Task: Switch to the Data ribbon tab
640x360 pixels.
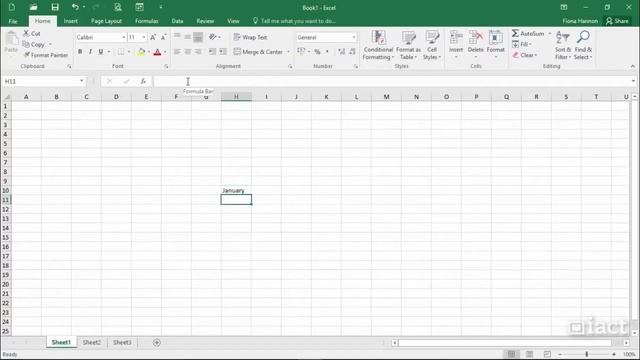Action: (177, 21)
